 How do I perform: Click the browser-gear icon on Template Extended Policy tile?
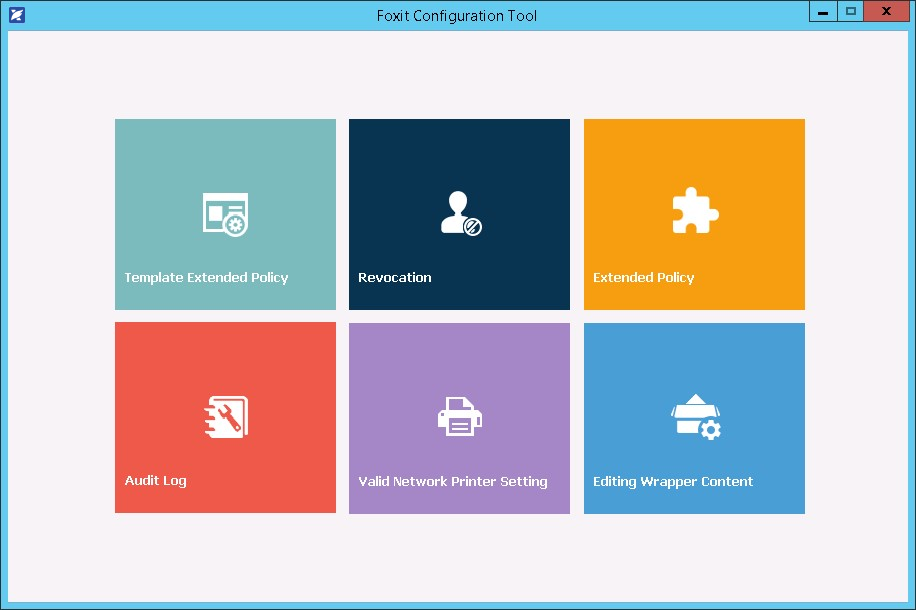225,213
